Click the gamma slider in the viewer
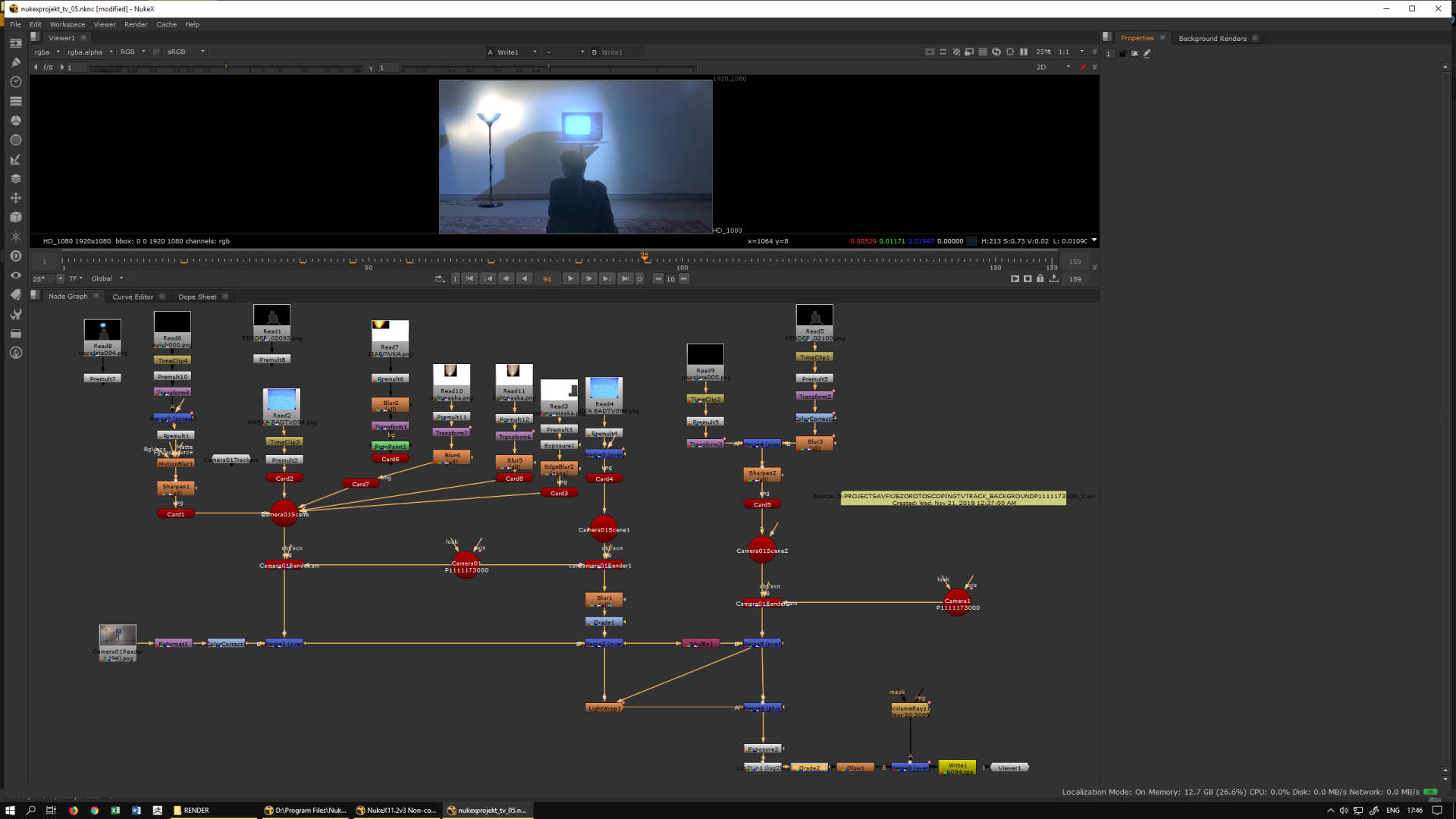The height and width of the screenshot is (819, 1456). pos(548,68)
